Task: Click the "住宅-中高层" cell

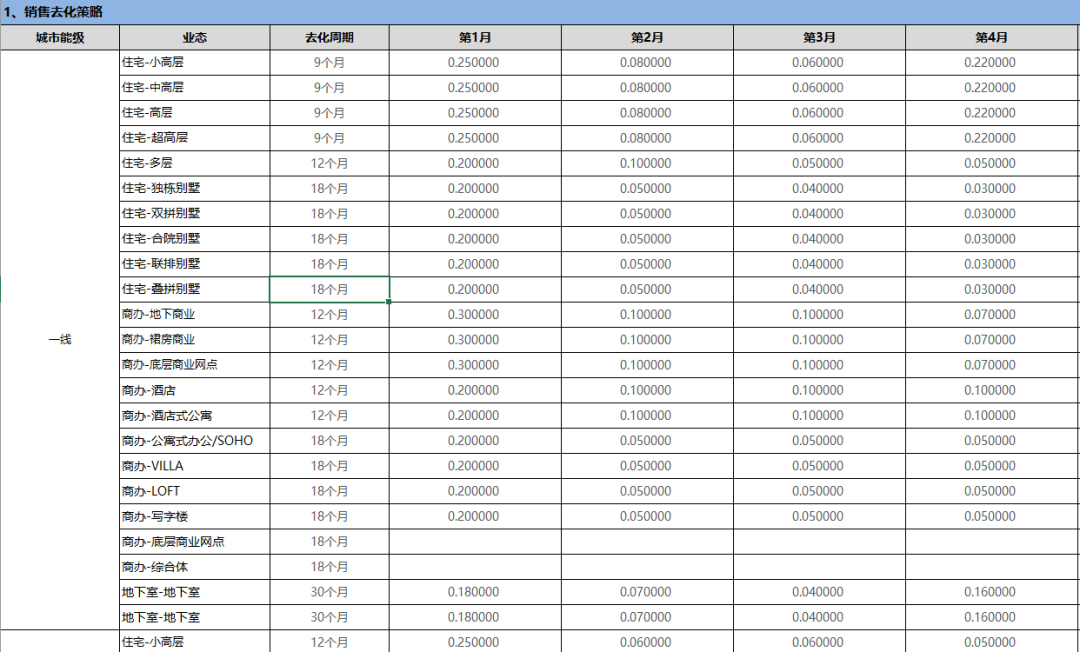Action: [195, 87]
